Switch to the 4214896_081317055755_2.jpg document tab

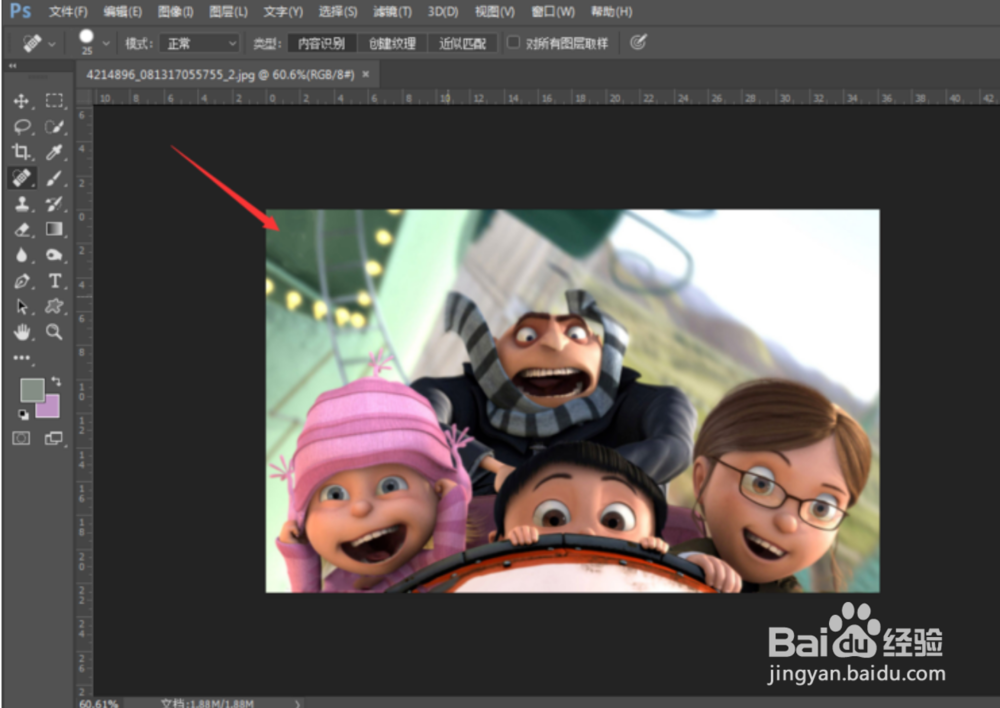tap(220, 75)
